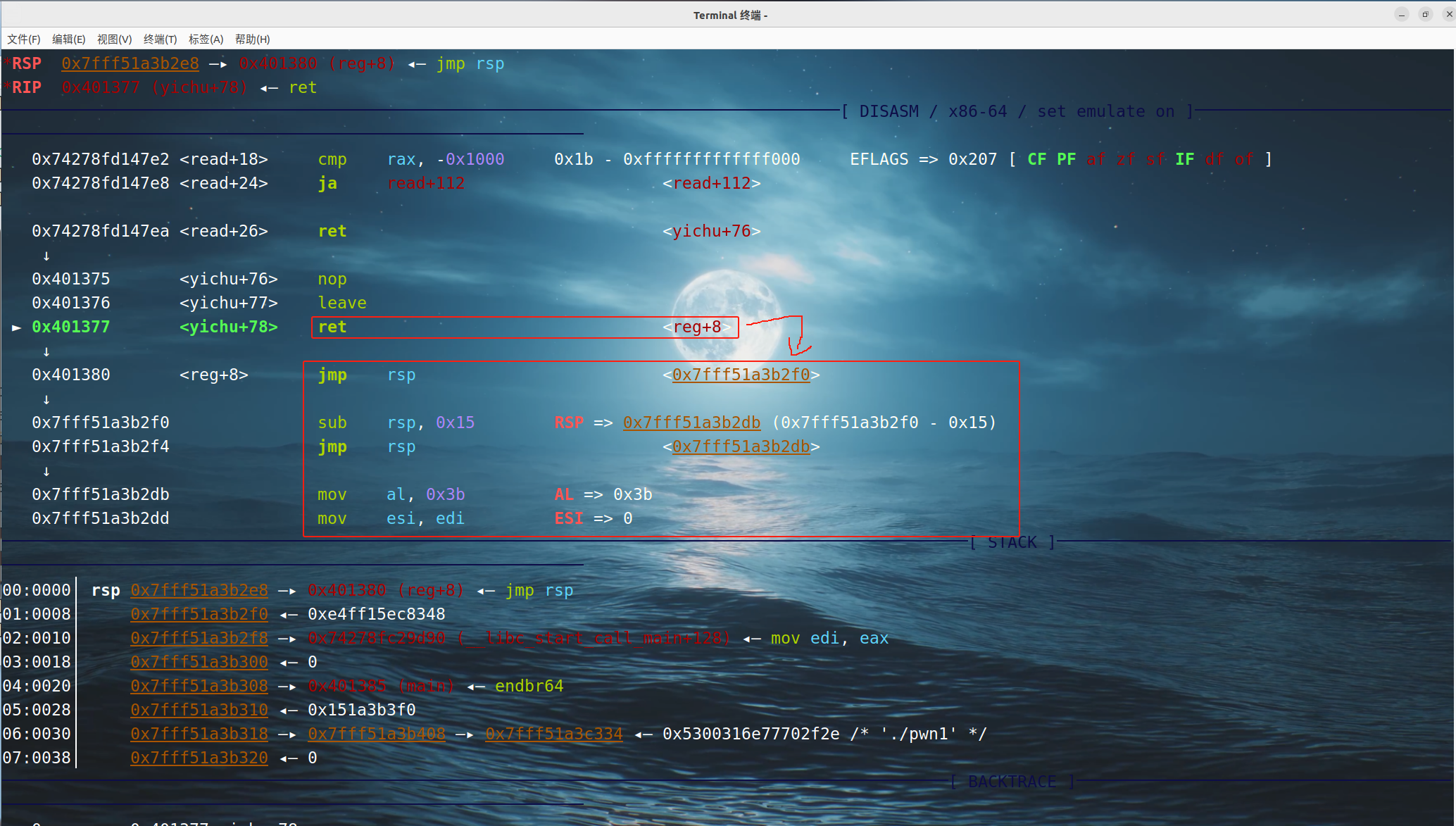
Task: Open the 视图(V) menu
Action: tap(114, 39)
